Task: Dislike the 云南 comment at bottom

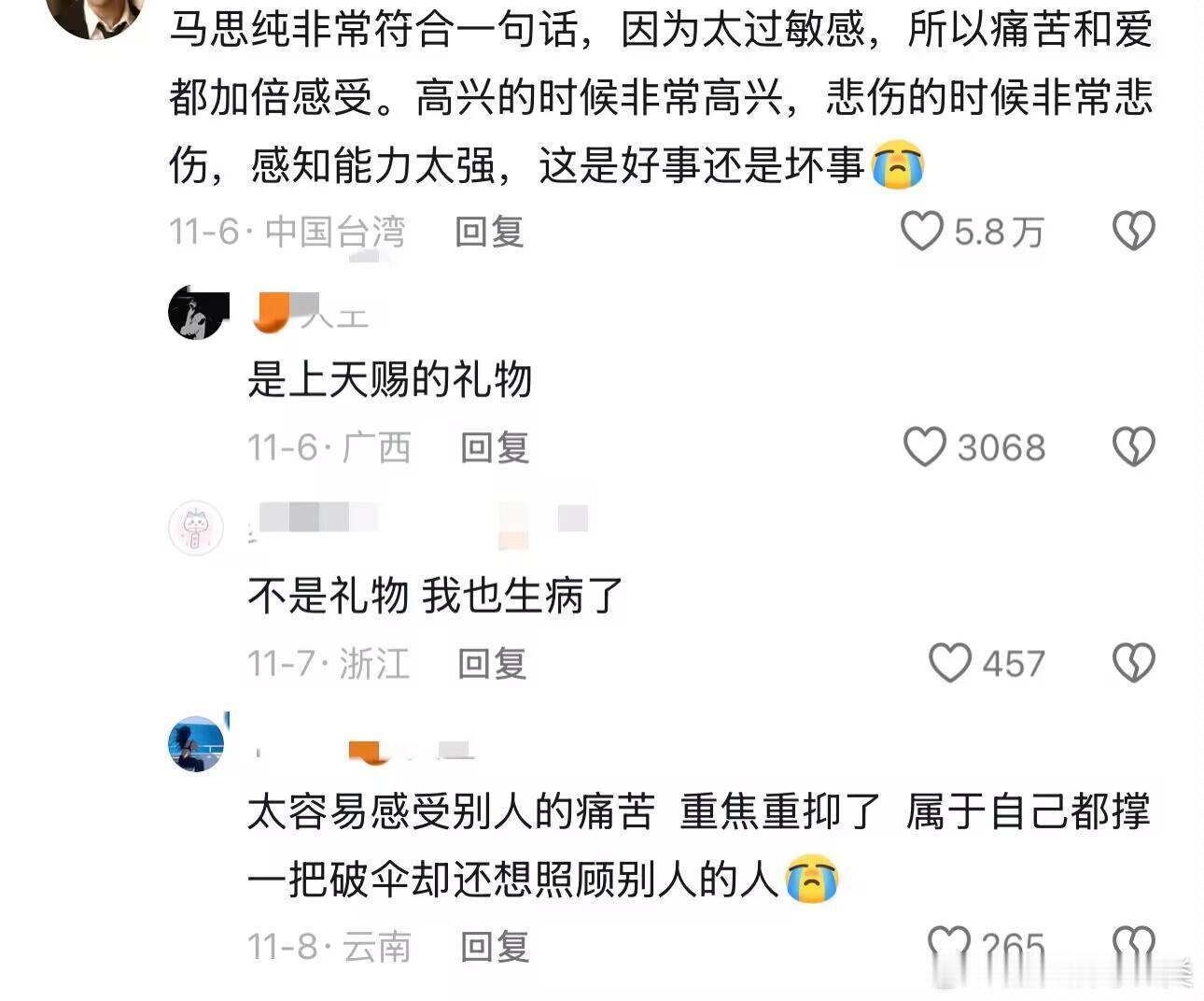Action: coord(1134,943)
